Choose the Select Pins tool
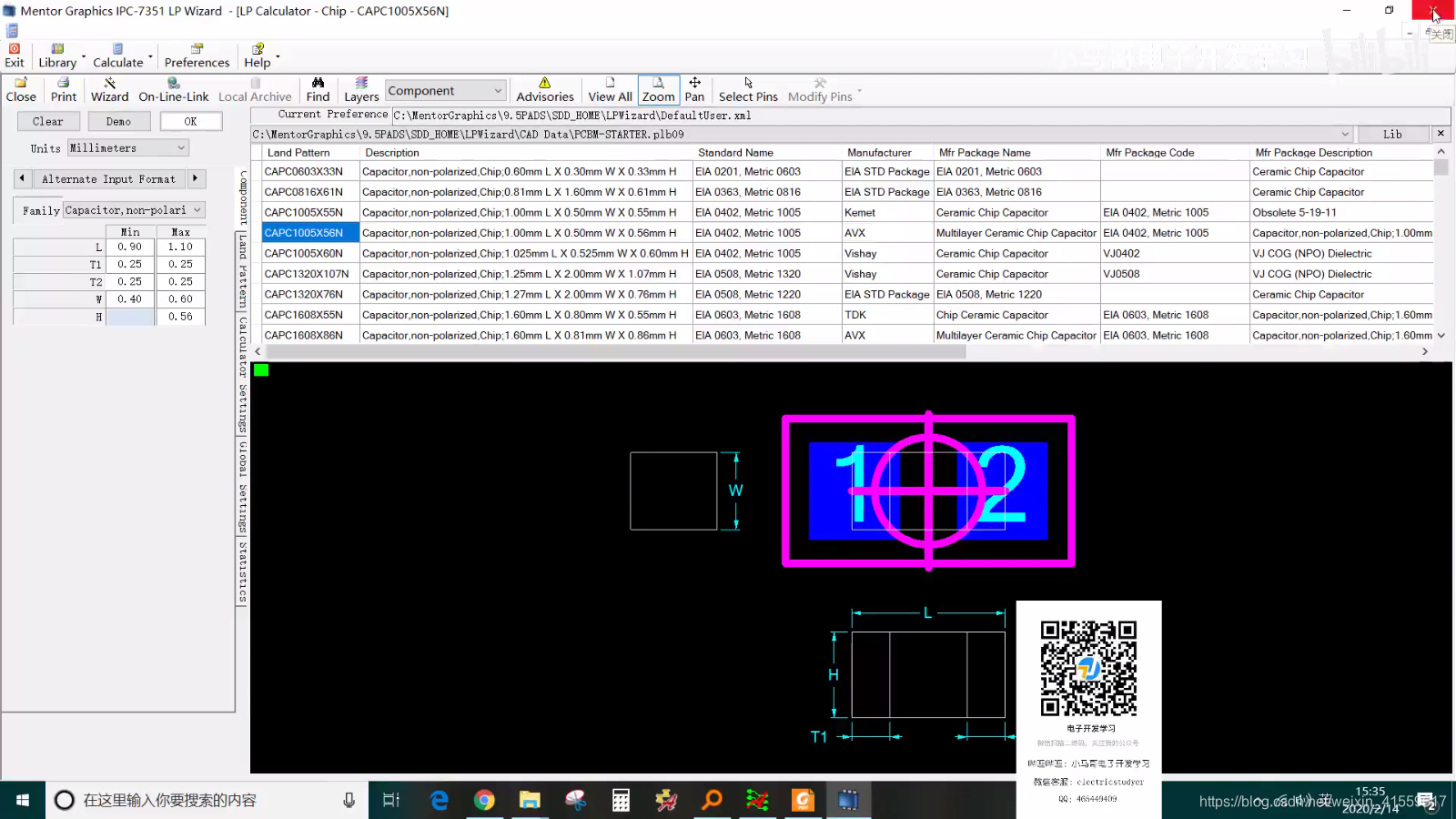1456x819 pixels. click(x=748, y=89)
